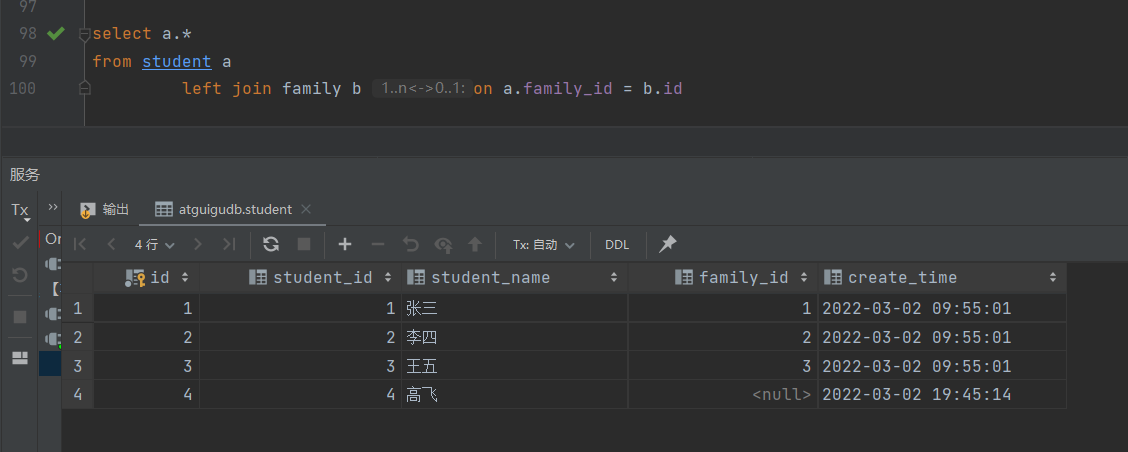Switch to the 输出 output tab
This screenshot has width=1128, height=452.
point(105,210)
